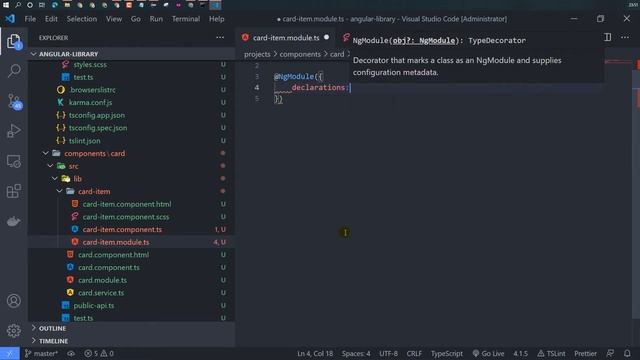Viewport: 640px width, 360px height.
Task: Click TypeScript language mode
Action: (447, 353)
